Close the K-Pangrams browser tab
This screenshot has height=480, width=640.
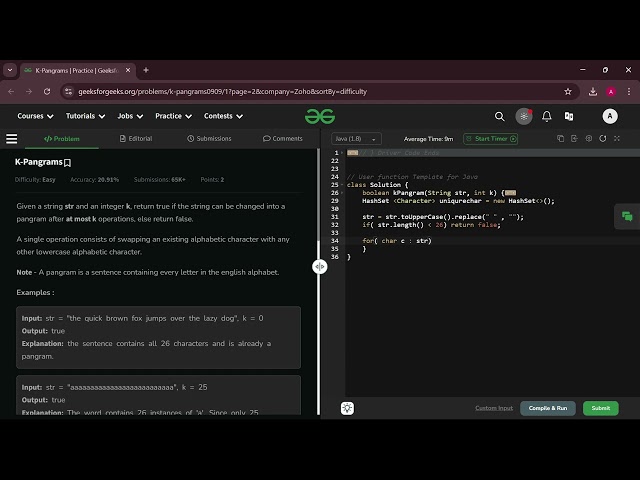(x=128, y=70)
